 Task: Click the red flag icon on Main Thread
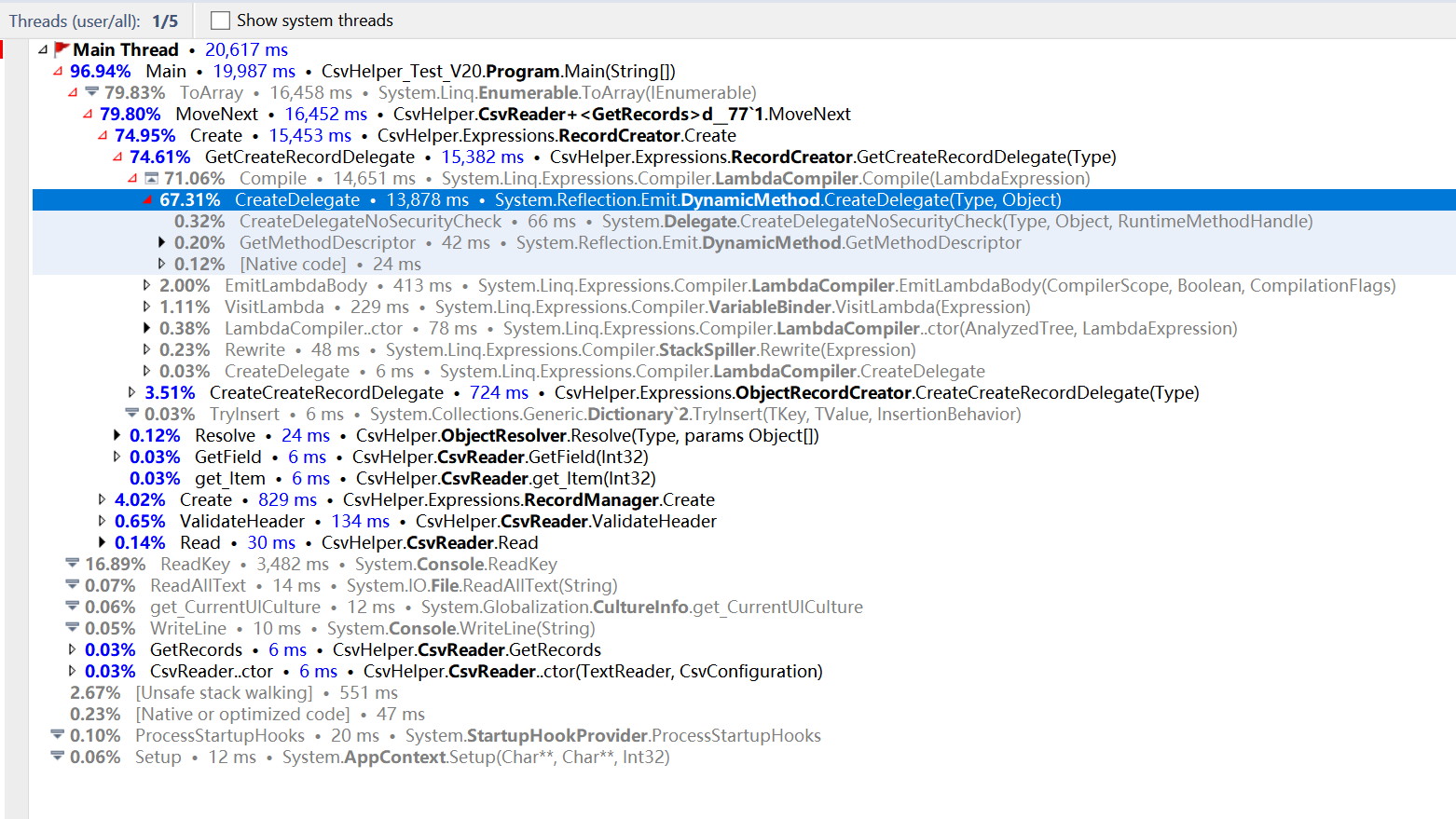pyautogui.click(x=62, y=49)
